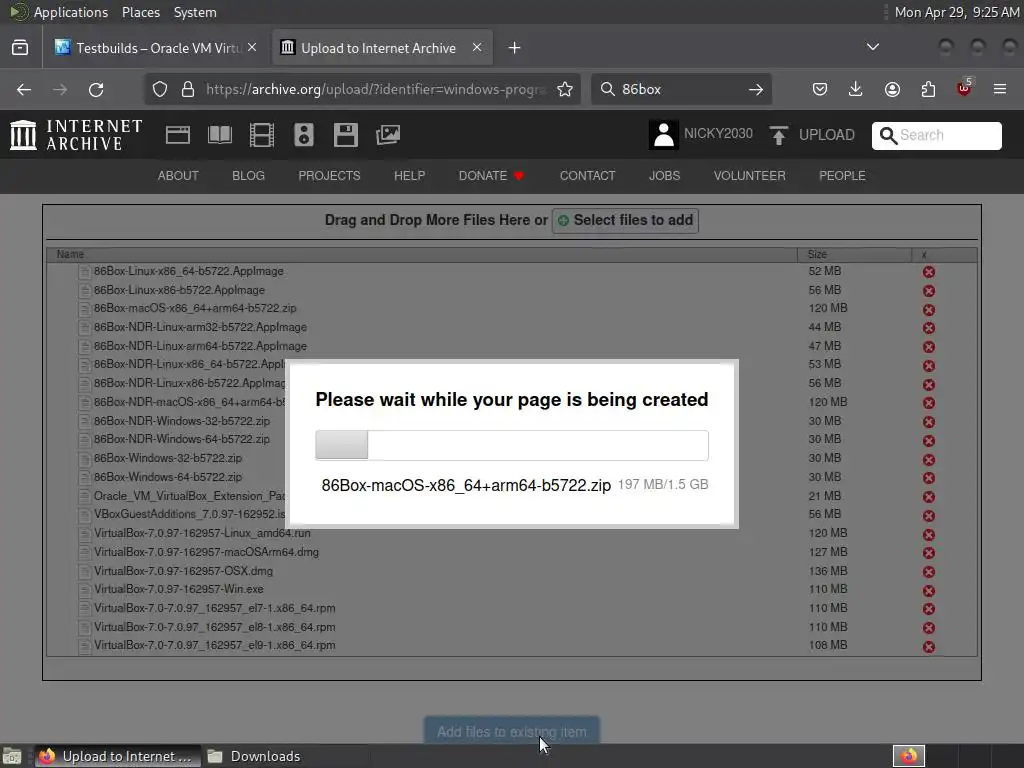Remove 86Box-NDR-Linux-arm32-b5722.AppImage via its red X
Screen dimensions: 1024x768
coord(929,328)
